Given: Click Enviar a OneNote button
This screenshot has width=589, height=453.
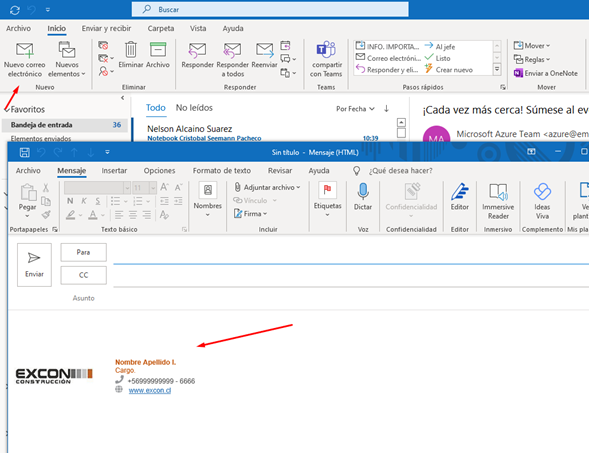Looking at the screenshot, I should tap(546, 73).
